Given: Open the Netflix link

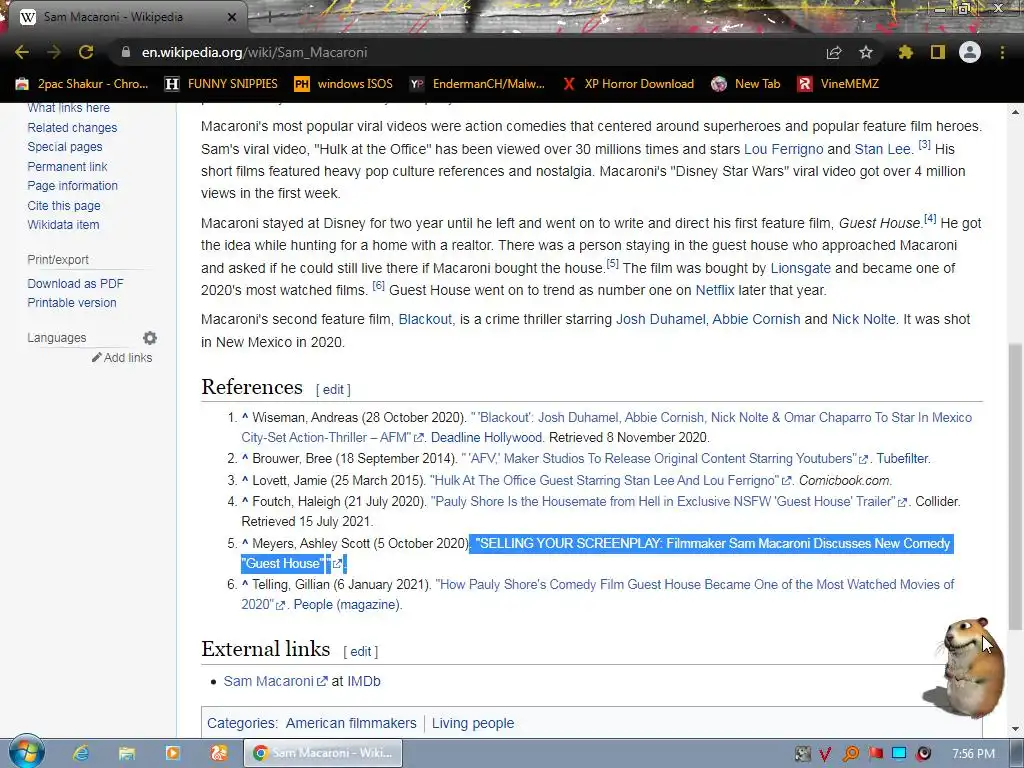Looking at the screenshot, I should (714, 290).
